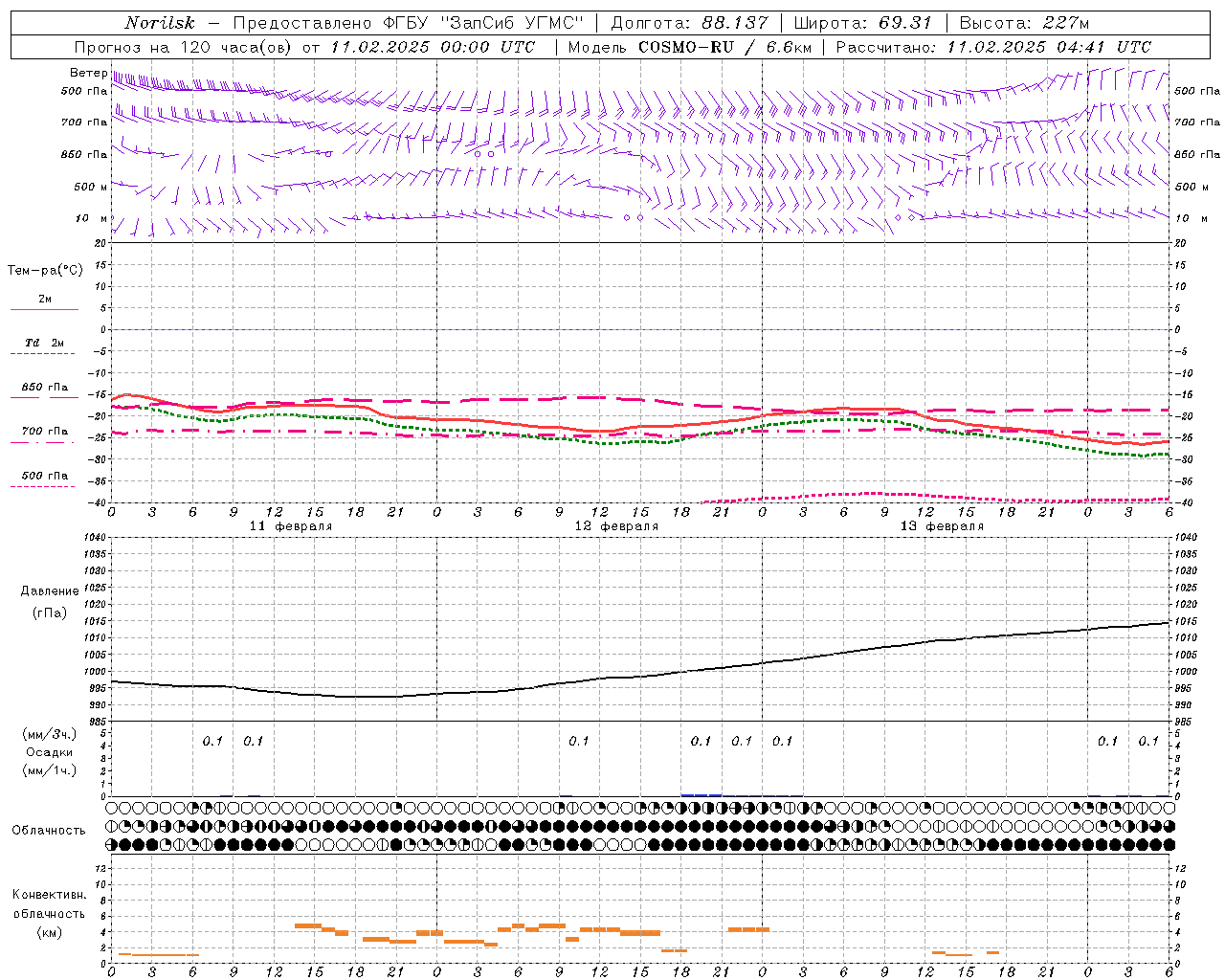The height and width of the screenshot is (980, 1225).
Task: Click the dotted 500 гПа temperature curve near -40
Action: 934,498
